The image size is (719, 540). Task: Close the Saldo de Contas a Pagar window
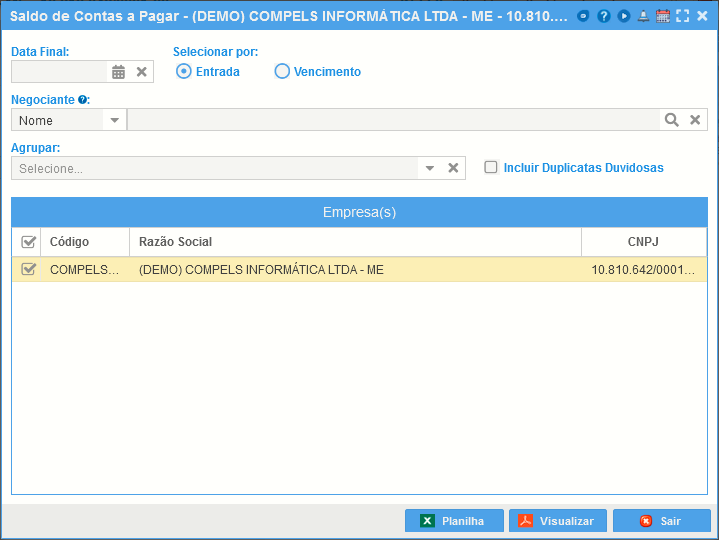(702, 17)
